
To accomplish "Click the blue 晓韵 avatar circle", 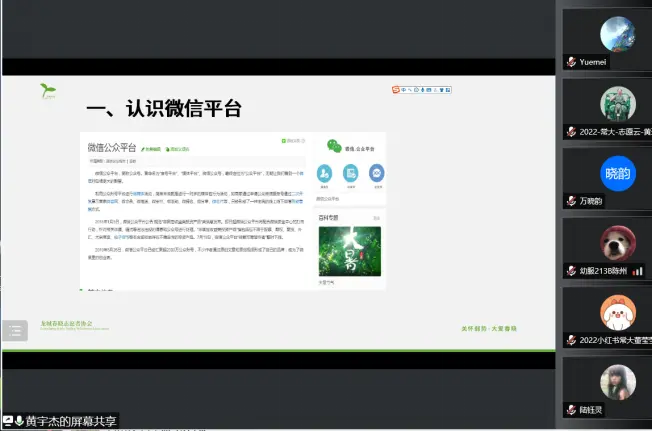I will [617, 173].
